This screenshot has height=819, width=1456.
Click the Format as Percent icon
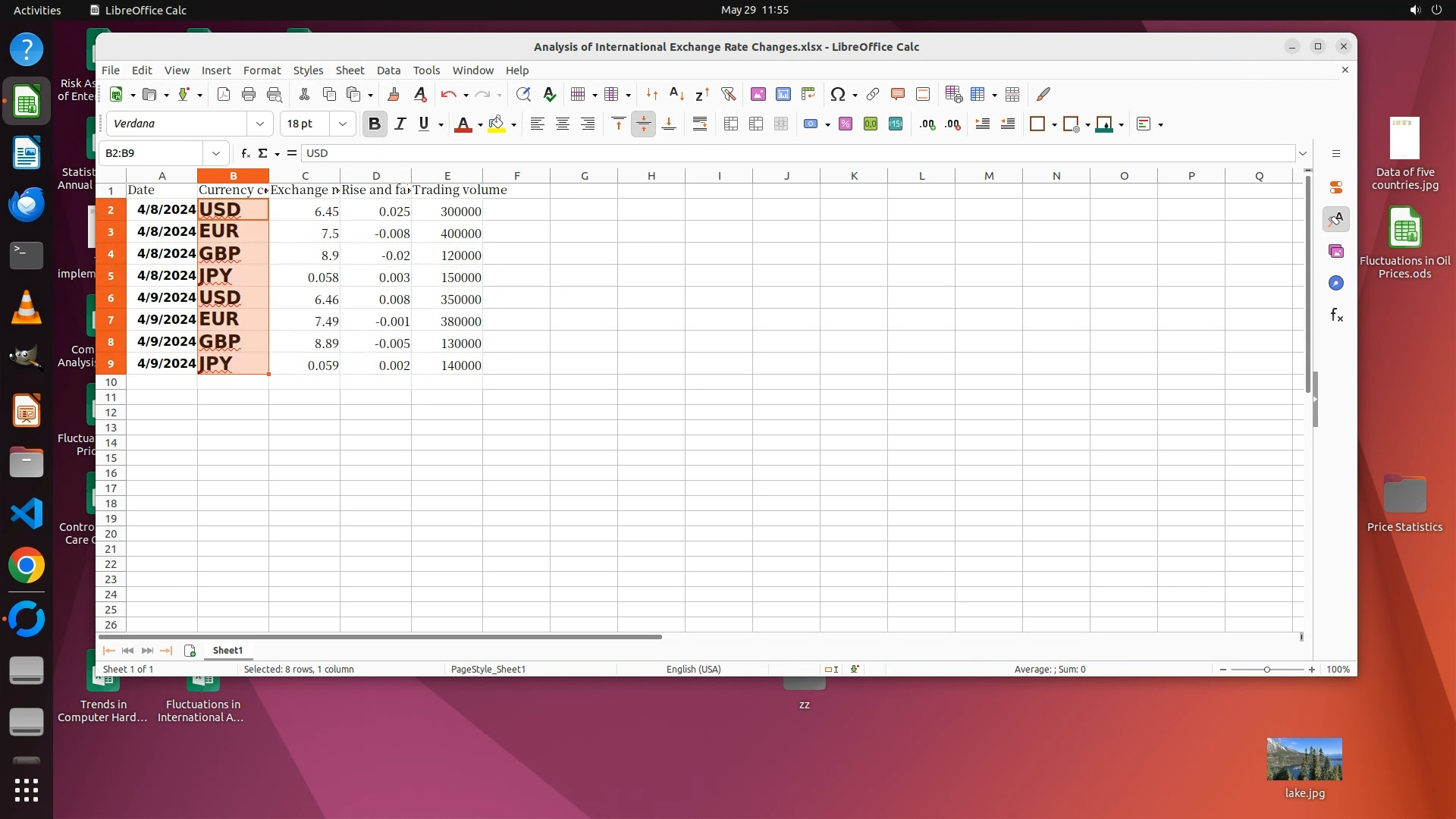click(x=845, y=124)
